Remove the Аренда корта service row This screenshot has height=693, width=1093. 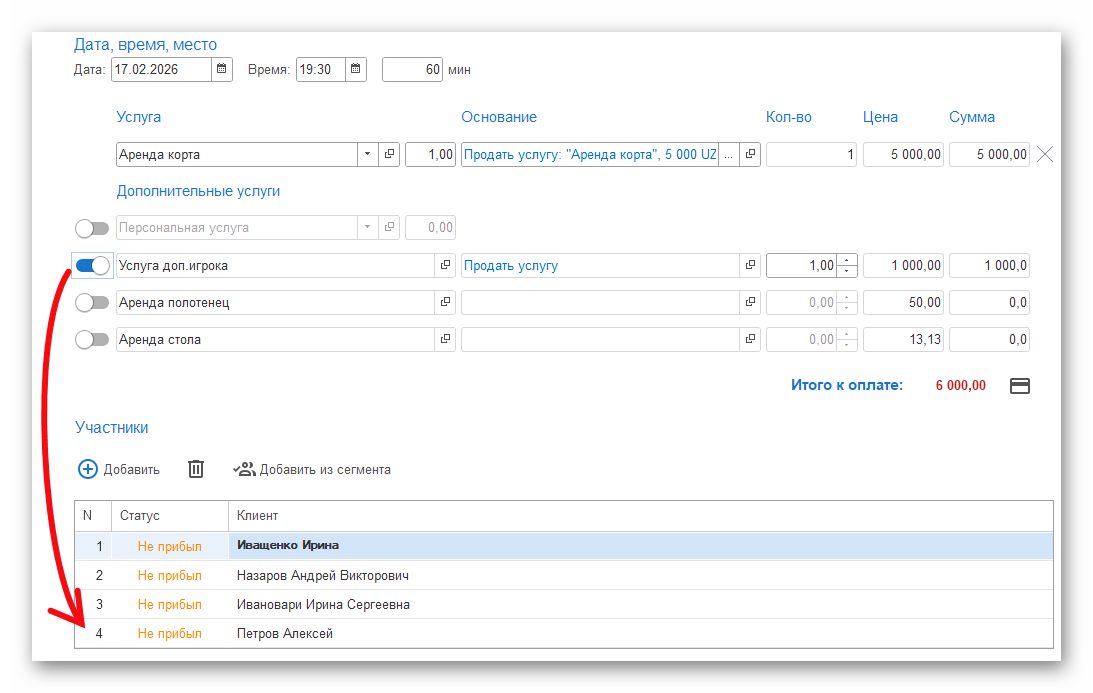tap(1044, 155)
